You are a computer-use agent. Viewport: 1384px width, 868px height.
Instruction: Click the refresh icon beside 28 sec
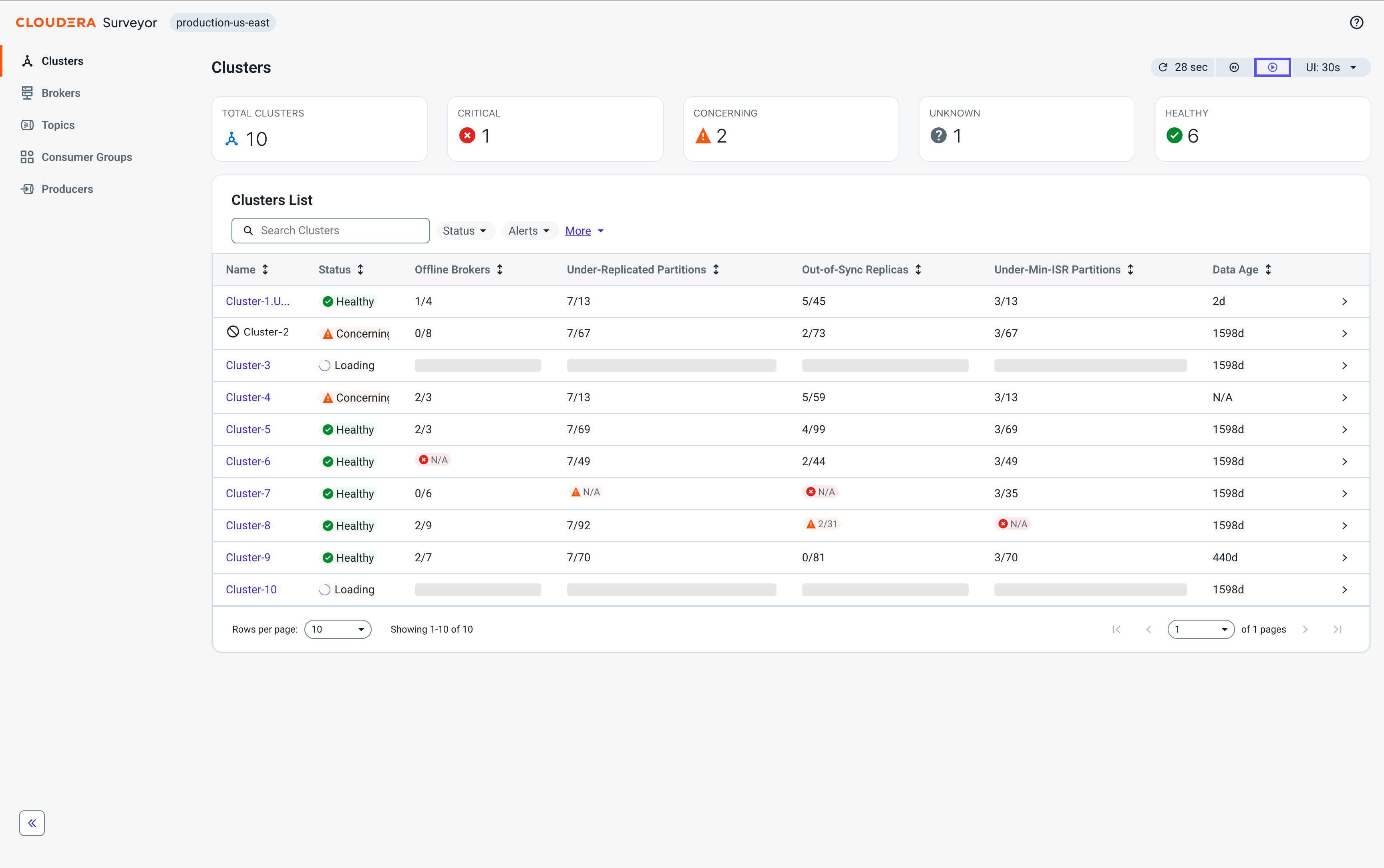(1163, 67)
